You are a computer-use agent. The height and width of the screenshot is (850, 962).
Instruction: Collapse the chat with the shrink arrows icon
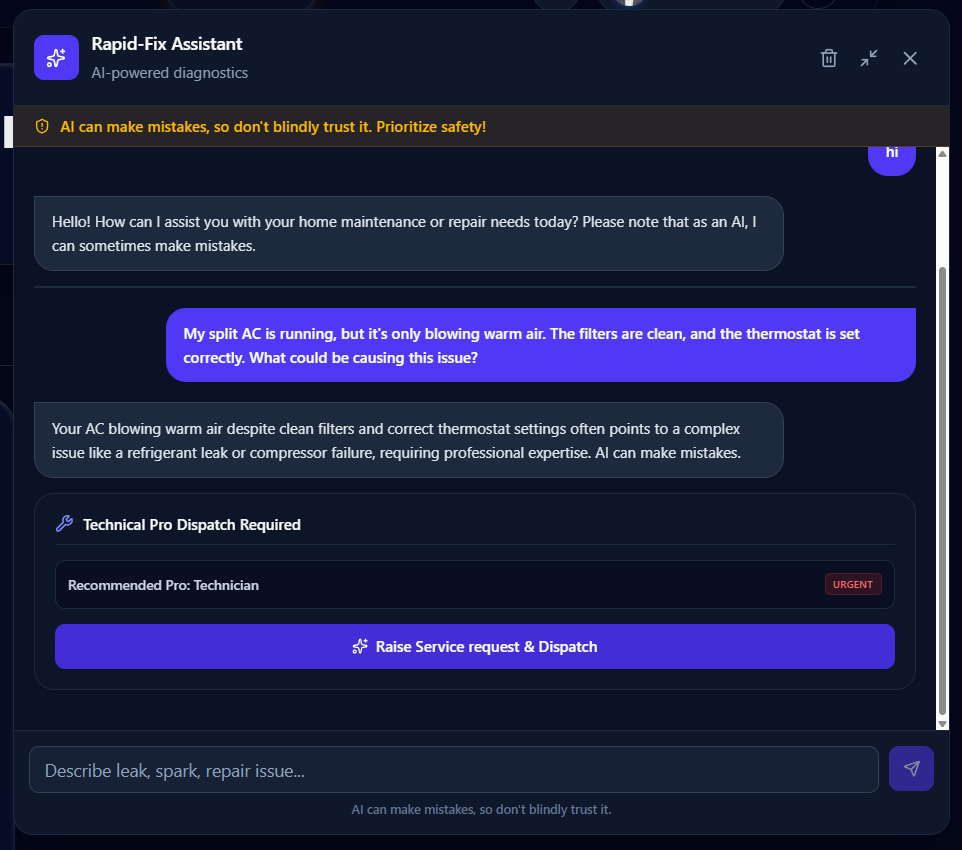click(x=869, y=58)
